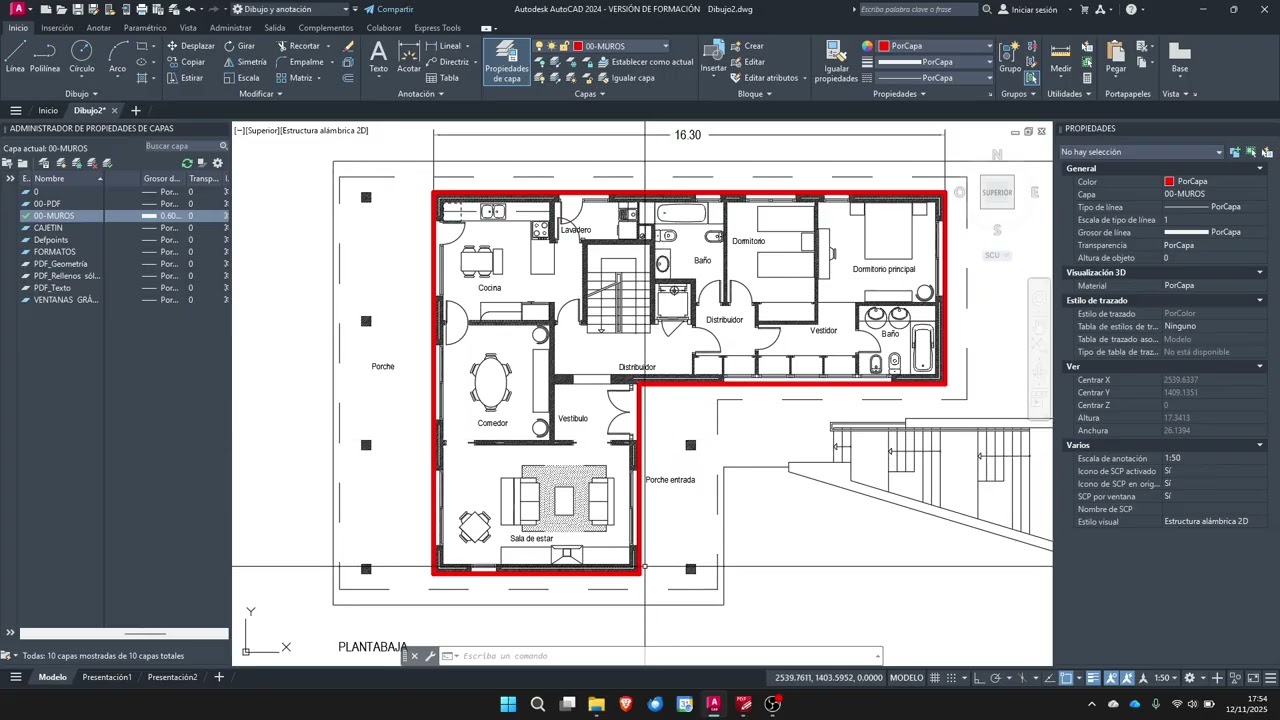Open the Paramétrico ribbon tab
Viewport: 1280px width, 720px height.
point(145,28)
